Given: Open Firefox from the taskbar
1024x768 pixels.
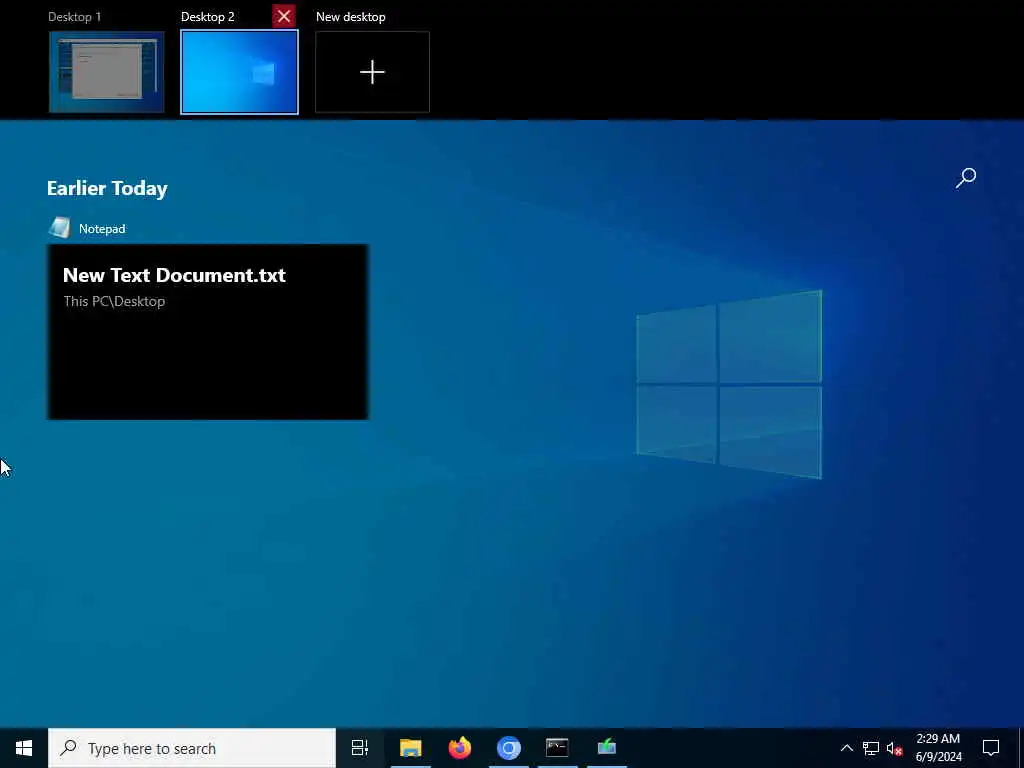Looking at the screenshot, I should tap(460, 748).
